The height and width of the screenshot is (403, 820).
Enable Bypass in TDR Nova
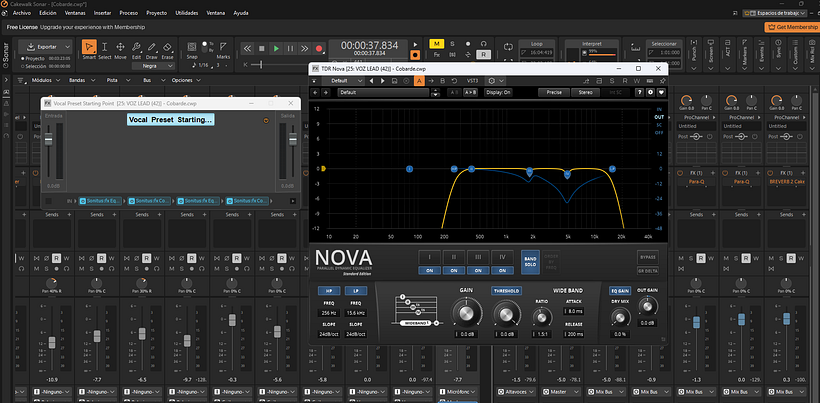(x=649, y=257)
